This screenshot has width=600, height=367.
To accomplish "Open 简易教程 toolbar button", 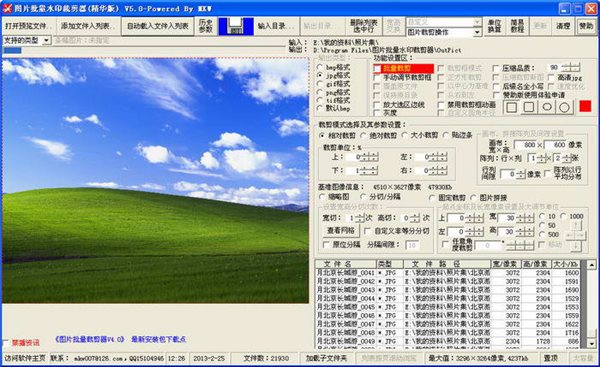I will (x=517, y=26).
